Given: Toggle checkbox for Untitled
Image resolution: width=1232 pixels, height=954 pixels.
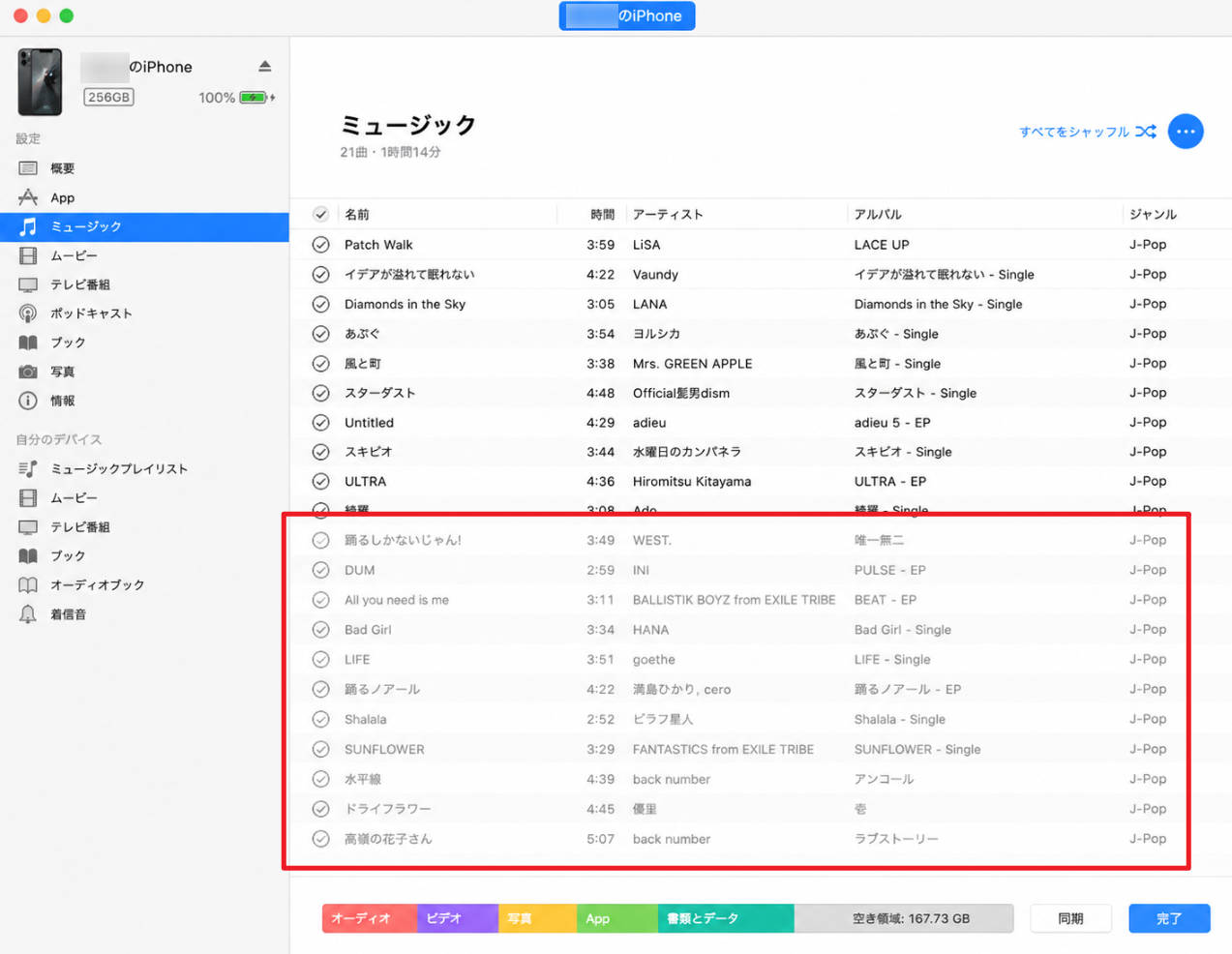Looking at the screenshot, I should pyautogui.click(x=320, y=423).
